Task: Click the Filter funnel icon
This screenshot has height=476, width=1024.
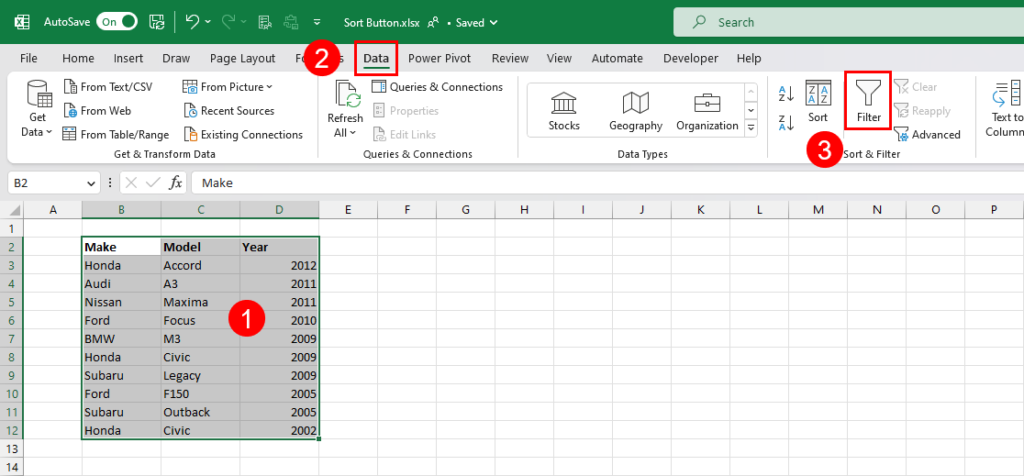Action: 869,93
